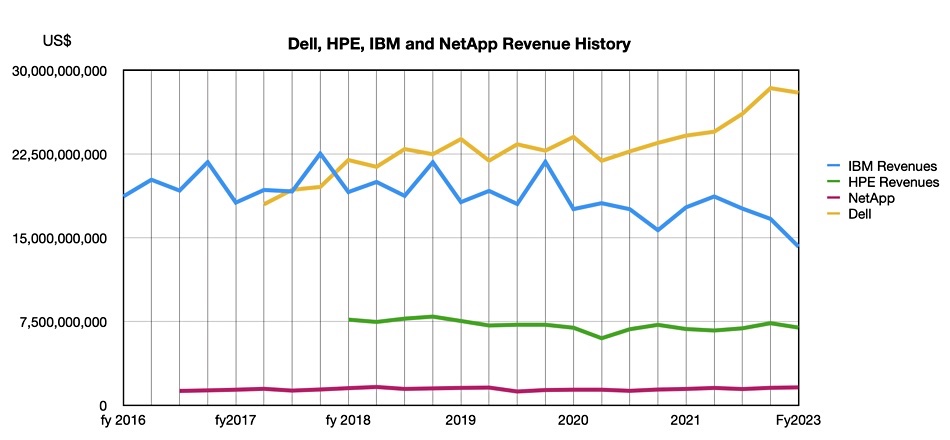Click the fy2017 x-axis label
This screenshot has width=950, height=440.
[236, 420]
